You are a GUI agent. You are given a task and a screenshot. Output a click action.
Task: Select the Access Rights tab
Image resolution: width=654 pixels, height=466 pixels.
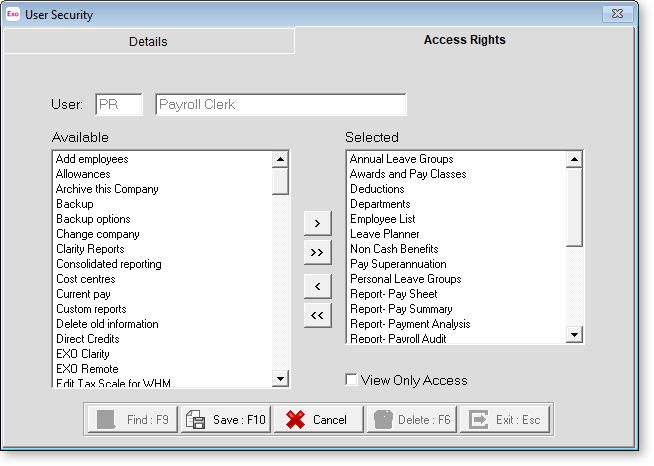point(464,40)
